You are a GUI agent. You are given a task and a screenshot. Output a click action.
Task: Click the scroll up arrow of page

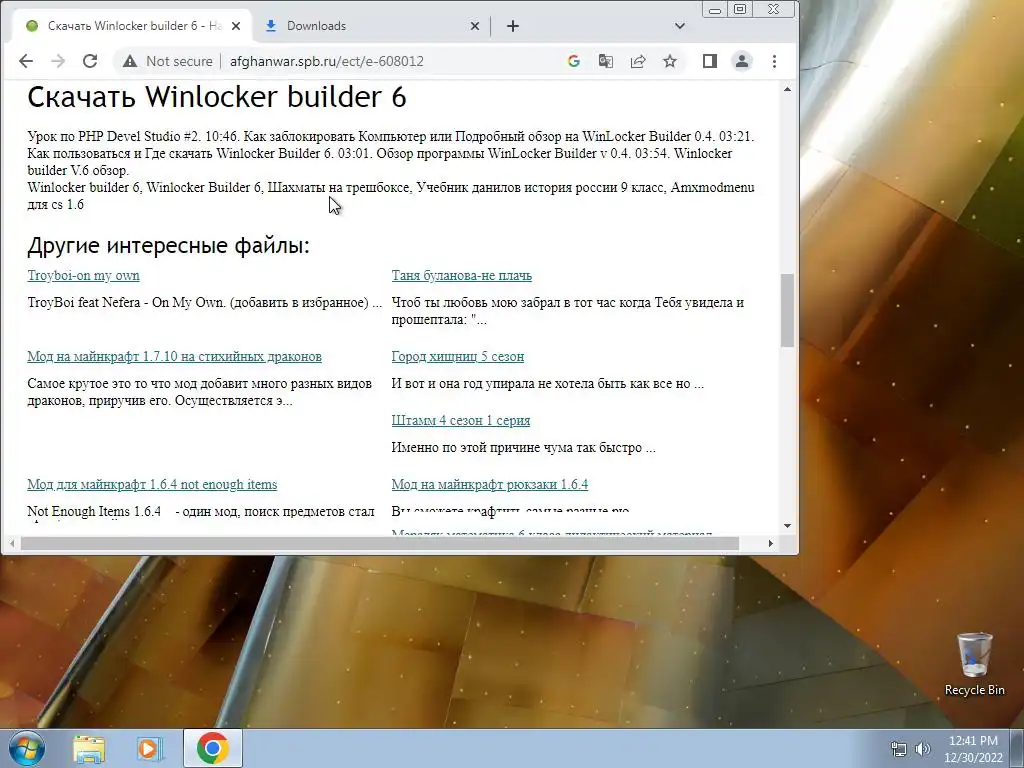click(787, 89)
